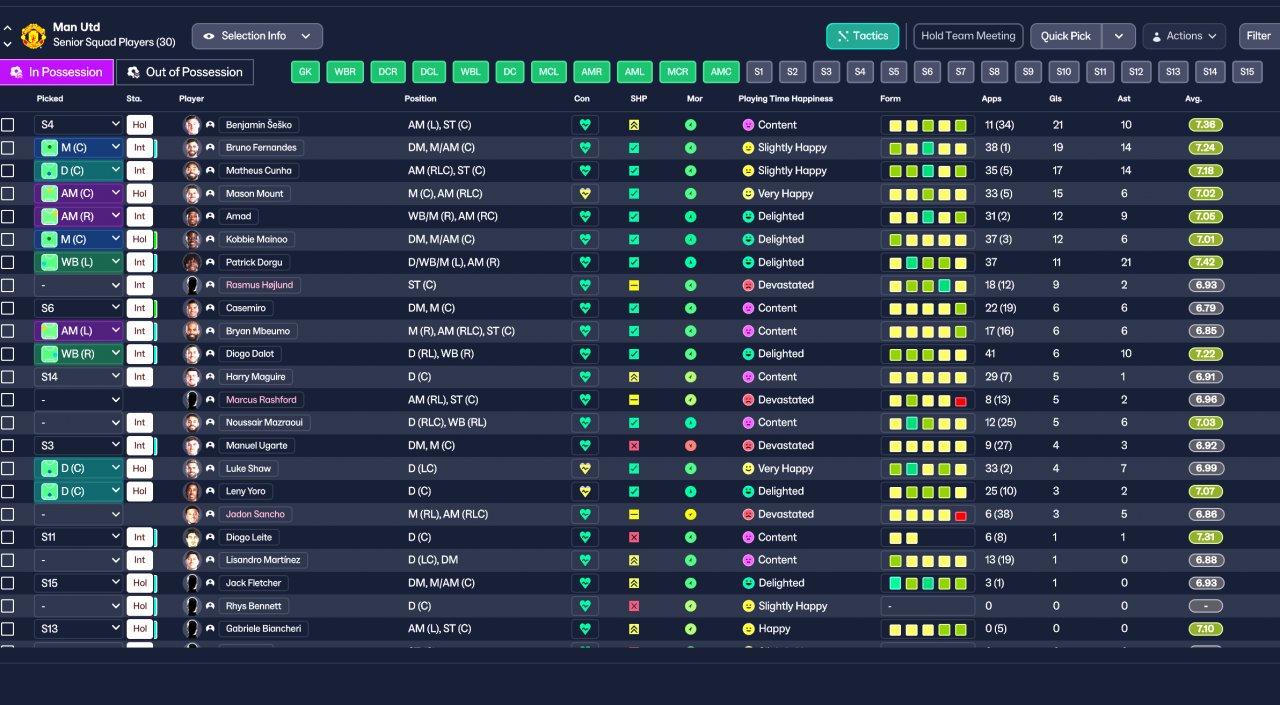
Task: Switch to the In Possession tab
Action: [57, 72]
